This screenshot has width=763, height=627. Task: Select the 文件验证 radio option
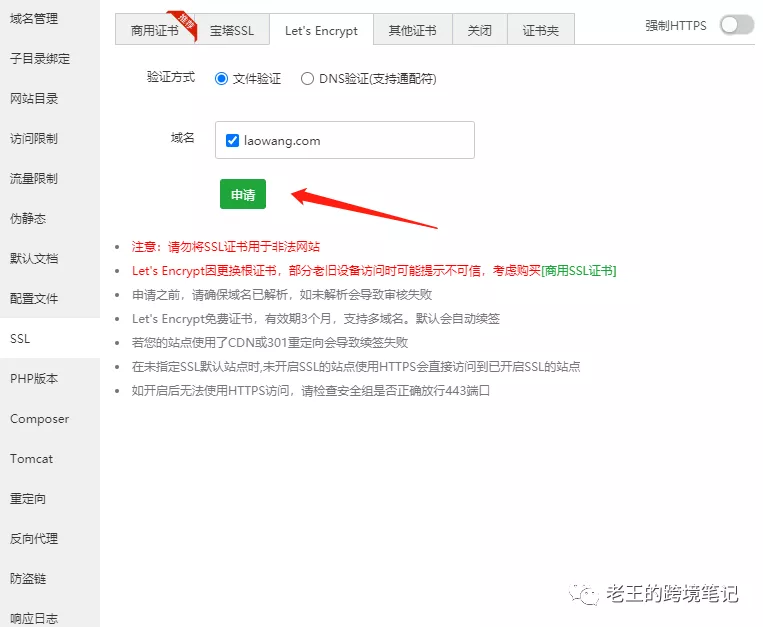(x=222, y=79)
